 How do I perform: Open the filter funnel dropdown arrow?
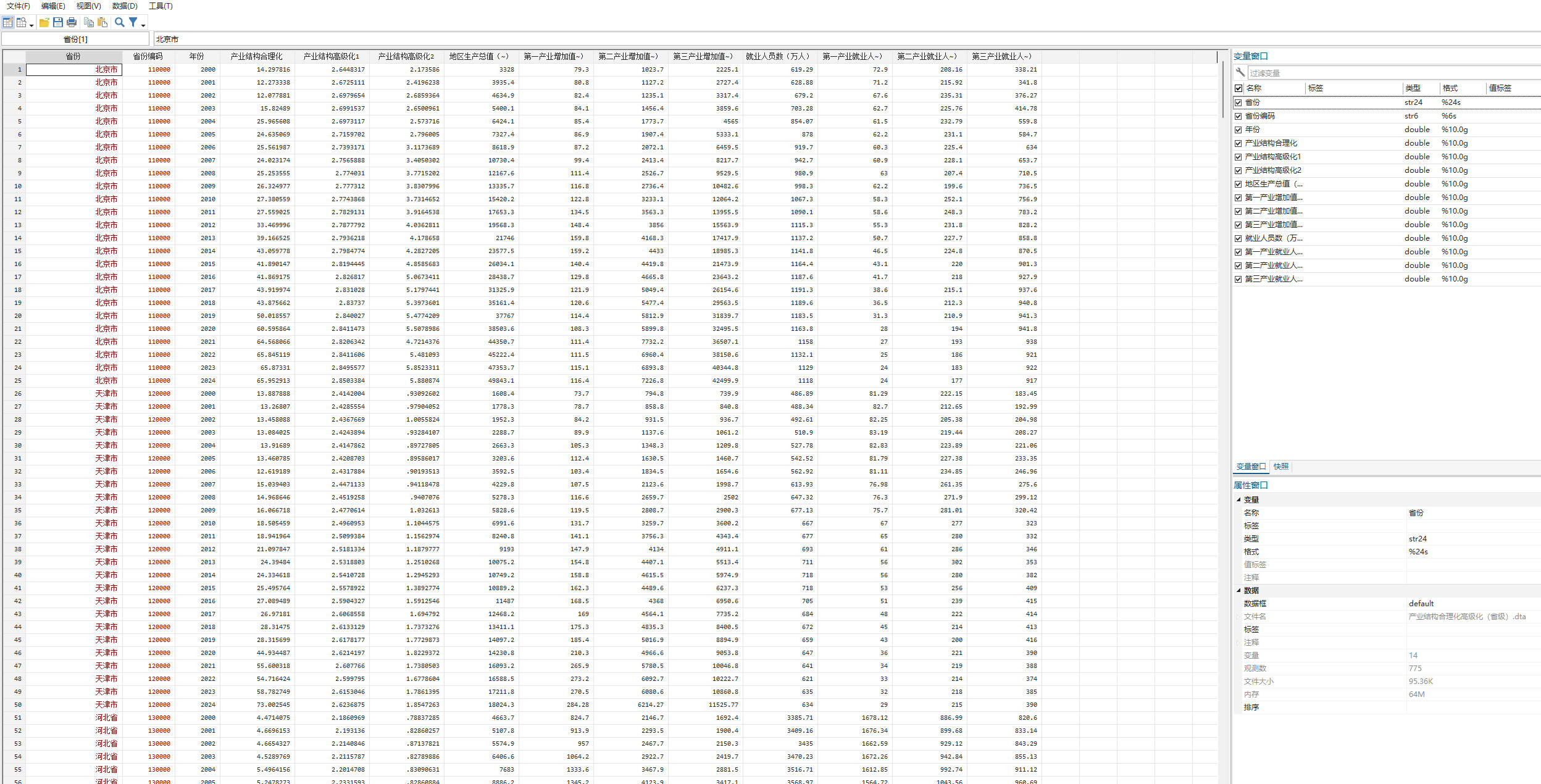[x=143, y=25]
